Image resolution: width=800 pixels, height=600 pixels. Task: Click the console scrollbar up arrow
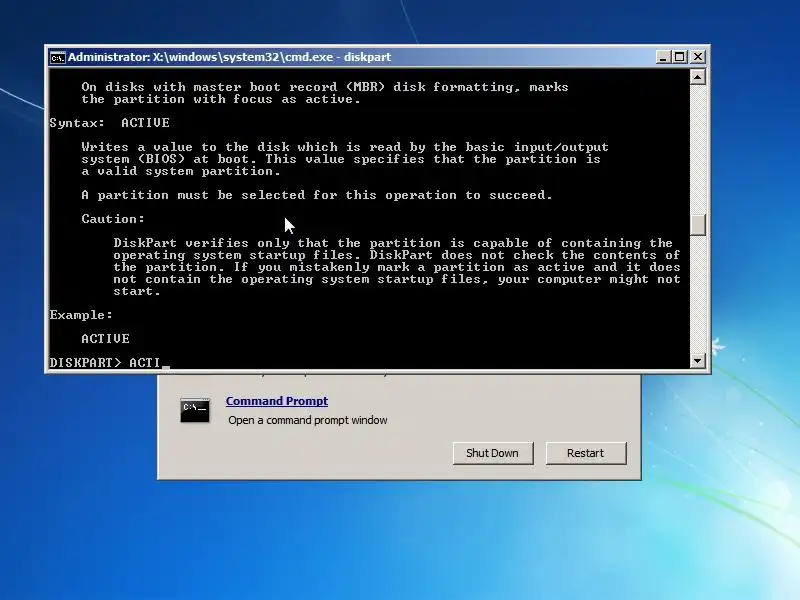click(x=697, y=77)
